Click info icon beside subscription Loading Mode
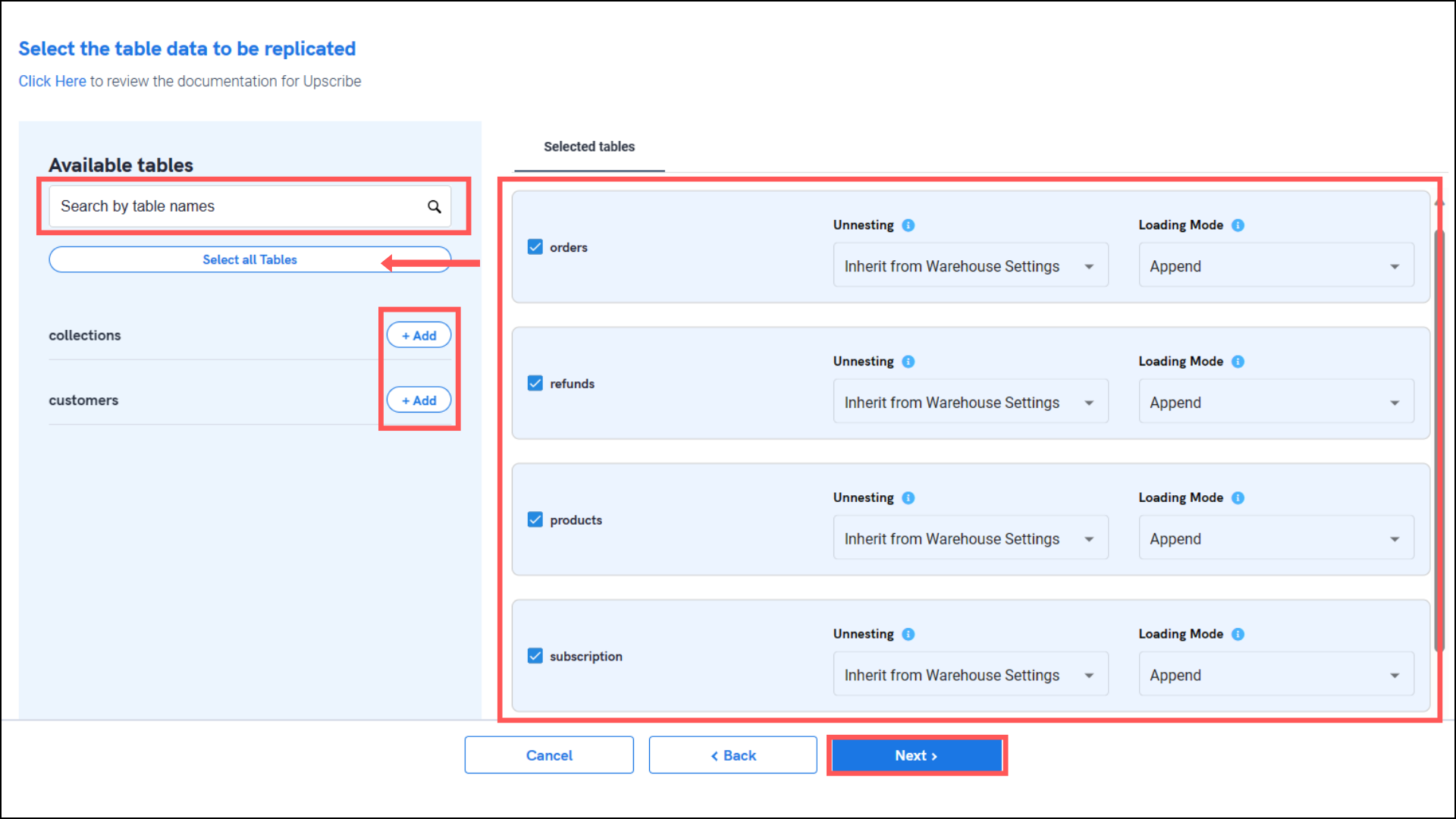This screenshot has height=819, width=1456. 1238,634
